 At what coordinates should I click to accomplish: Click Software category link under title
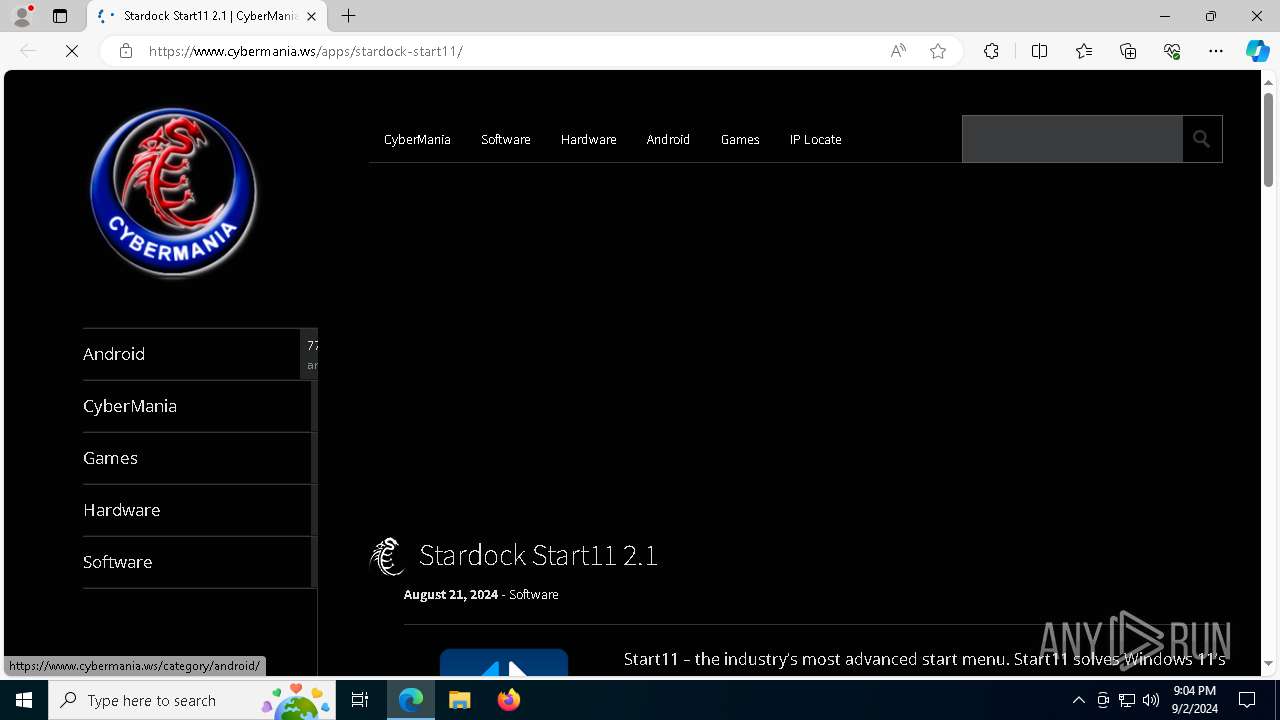click(x=534, y=594)
